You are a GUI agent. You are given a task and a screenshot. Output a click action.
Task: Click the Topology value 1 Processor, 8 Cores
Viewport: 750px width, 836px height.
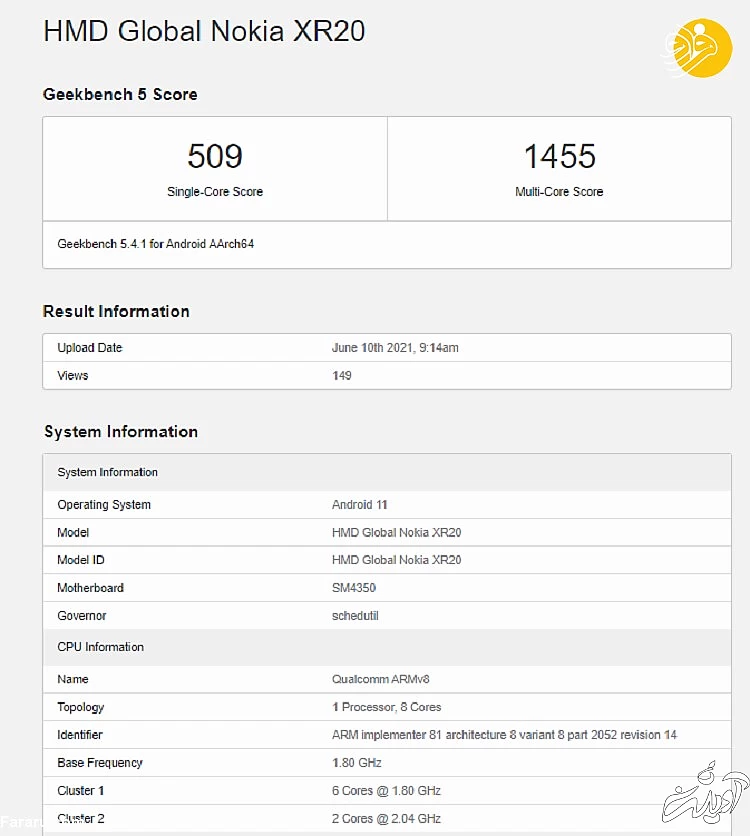tap(386, 707)
